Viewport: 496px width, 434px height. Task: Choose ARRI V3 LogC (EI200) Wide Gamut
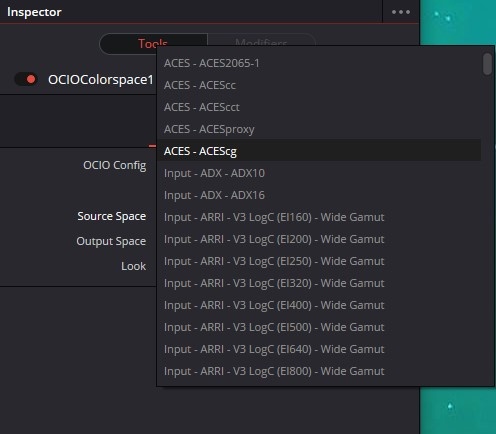click(319, 239)
